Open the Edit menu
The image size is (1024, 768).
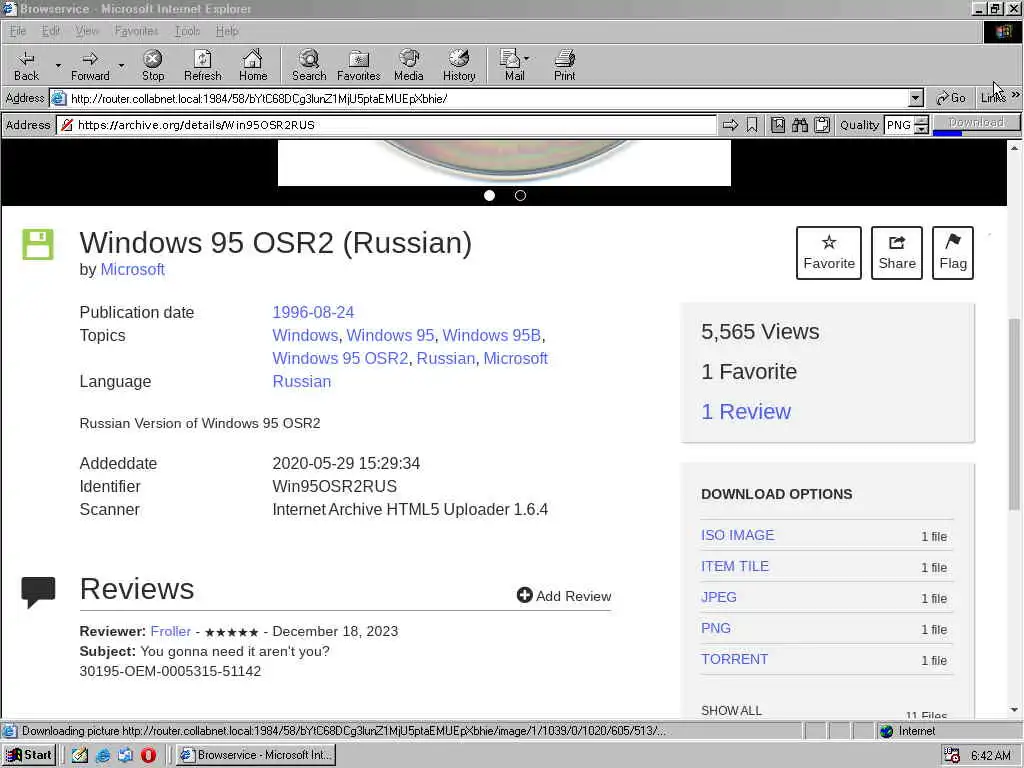coord(50,31)
